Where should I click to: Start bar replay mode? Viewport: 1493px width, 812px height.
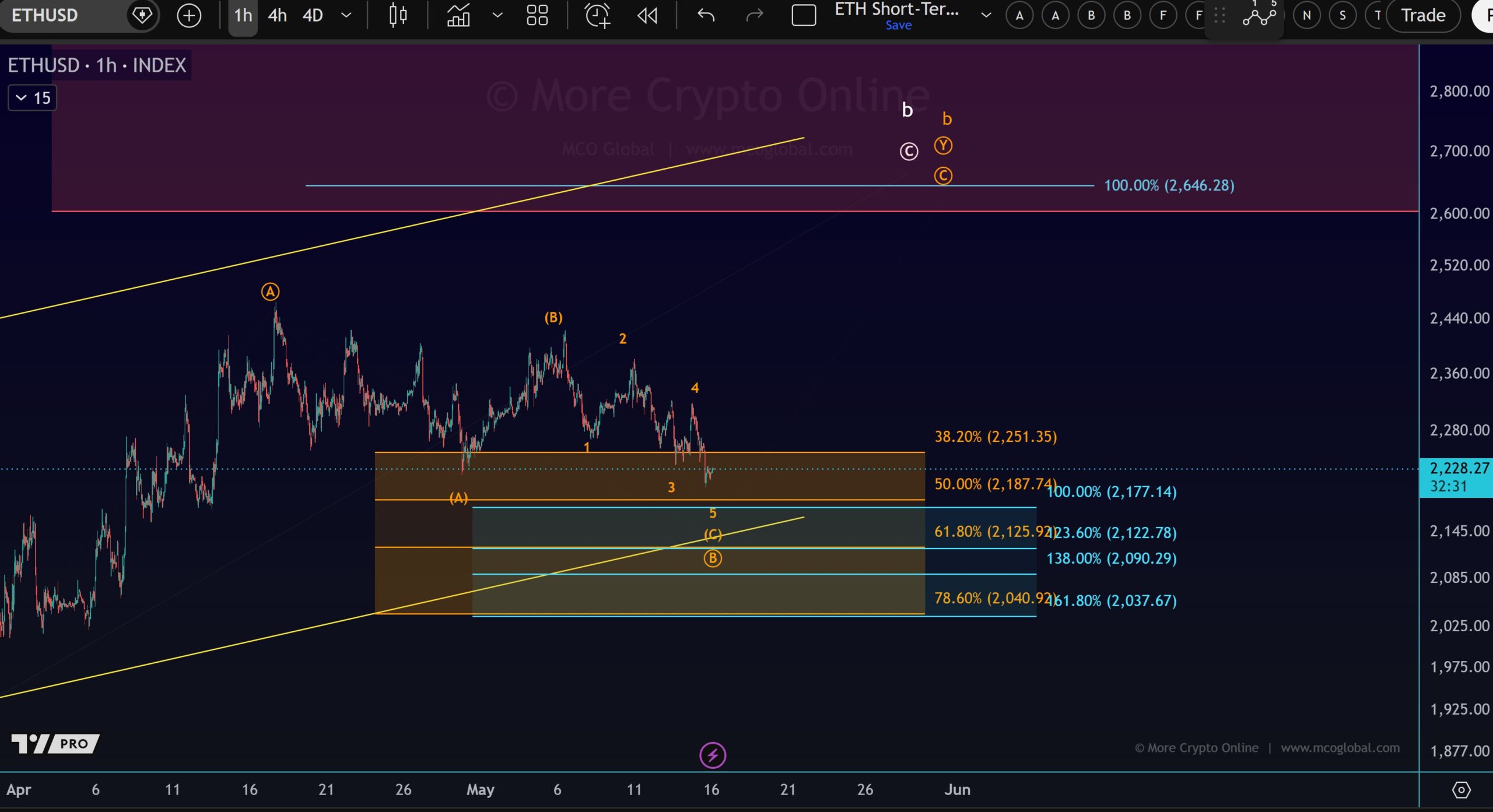click(647, 16)
